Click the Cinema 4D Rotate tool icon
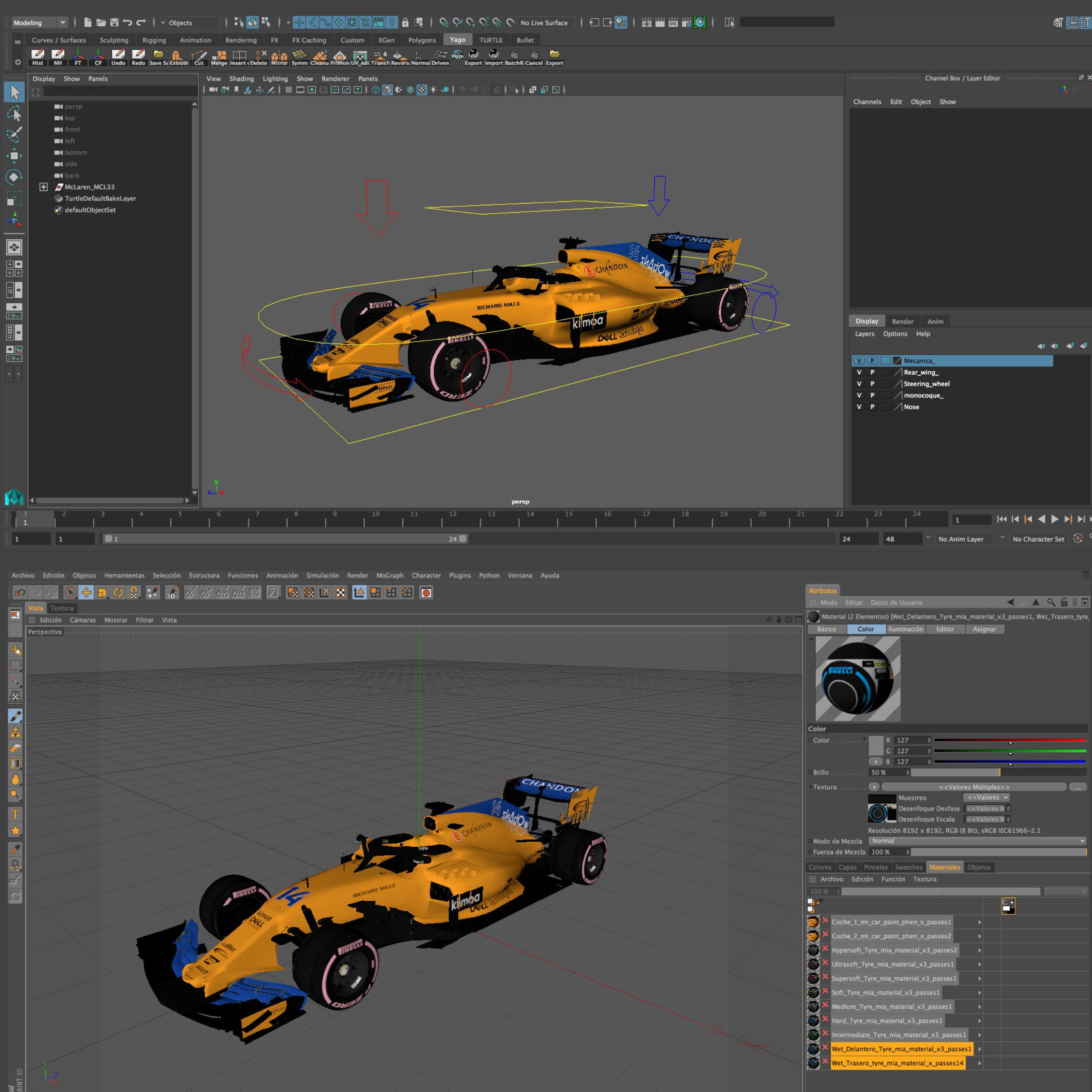This screenshot has height=1092, width=1092. [x=118, y=592]
